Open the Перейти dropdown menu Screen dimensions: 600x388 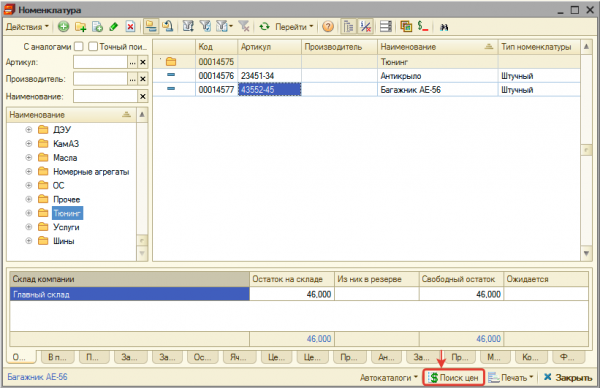pyautogui.click(x=294, y=27)
